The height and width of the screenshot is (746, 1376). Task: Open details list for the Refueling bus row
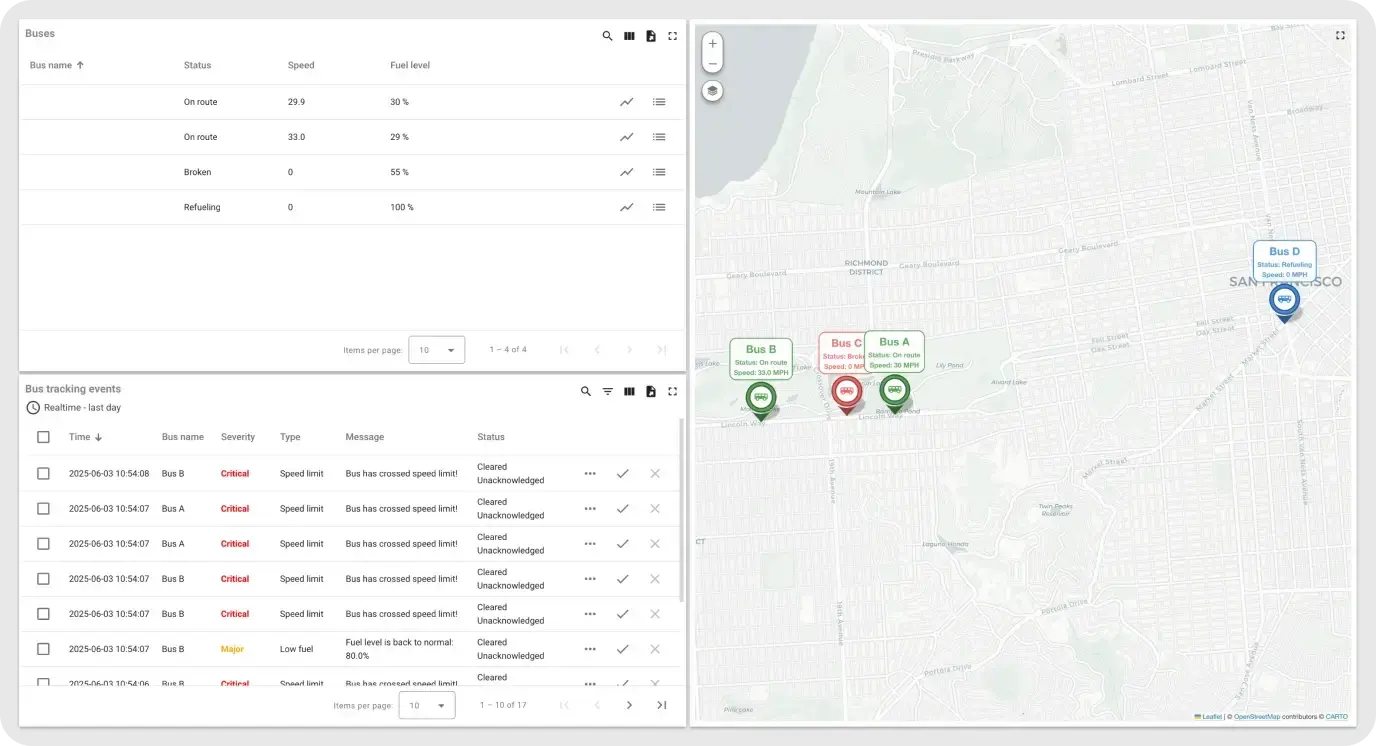pyautogui.click(x=659, y=207)
